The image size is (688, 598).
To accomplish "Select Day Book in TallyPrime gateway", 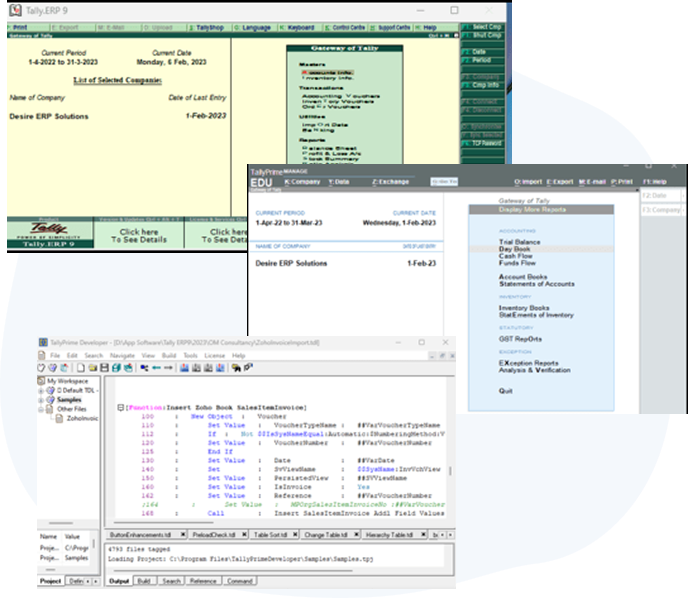I will [x=517, y=247].
